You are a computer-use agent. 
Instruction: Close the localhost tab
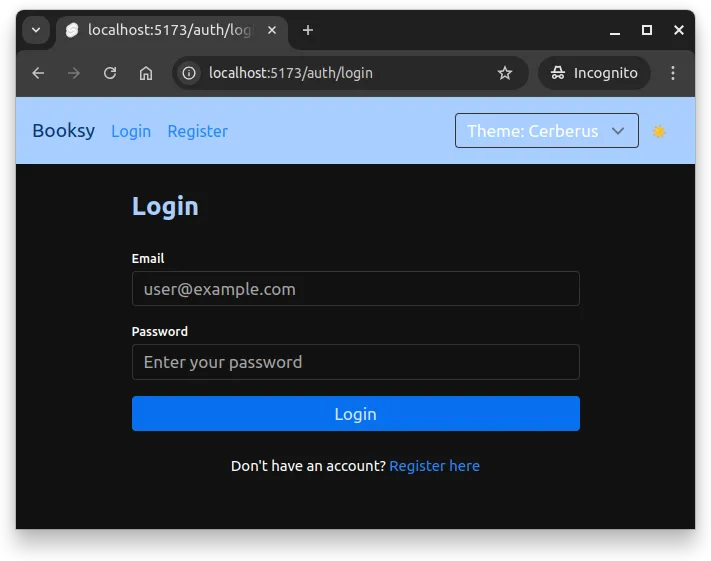point(272,30)
